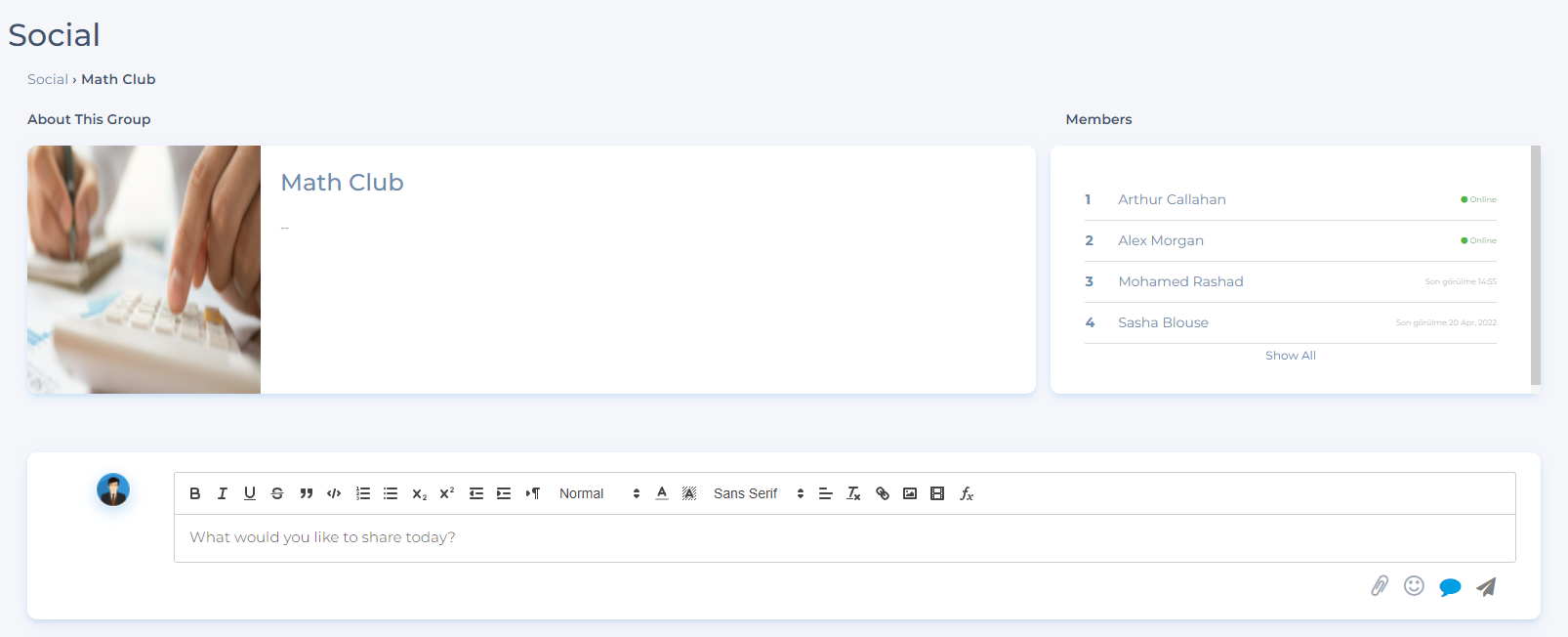The height and width of the screenshot is (637, 1568).
Task: Pick a text color
Action: click(x=662, y=493)
